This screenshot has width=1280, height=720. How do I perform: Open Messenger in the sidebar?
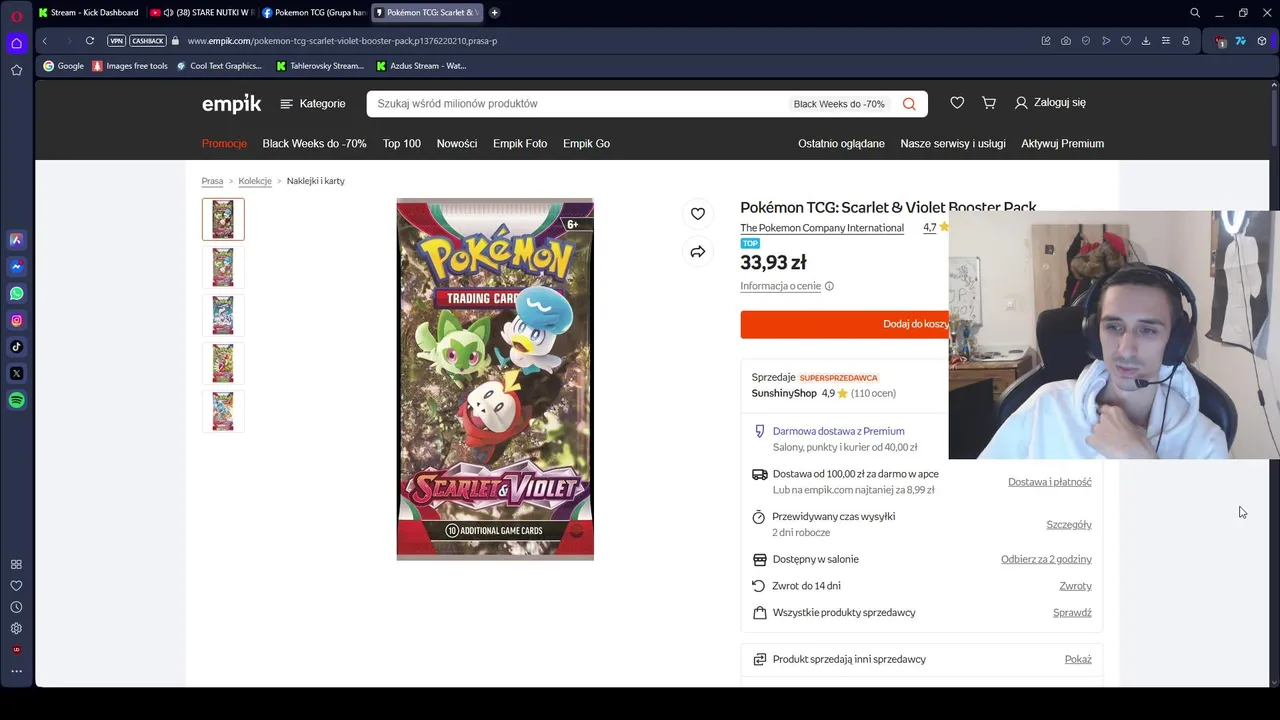point(16,267)
